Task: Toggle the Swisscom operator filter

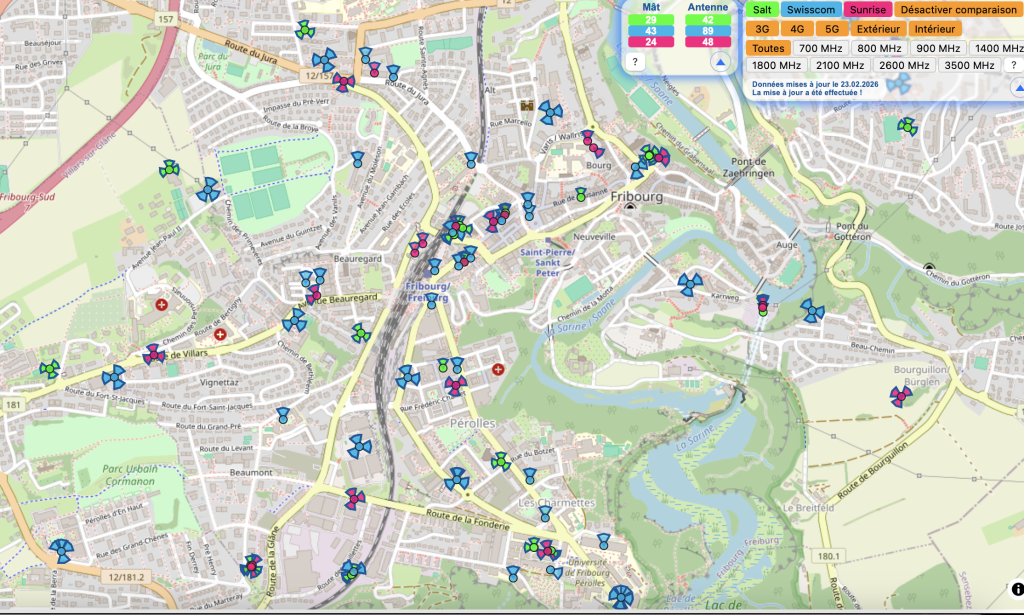Action: 811,9
